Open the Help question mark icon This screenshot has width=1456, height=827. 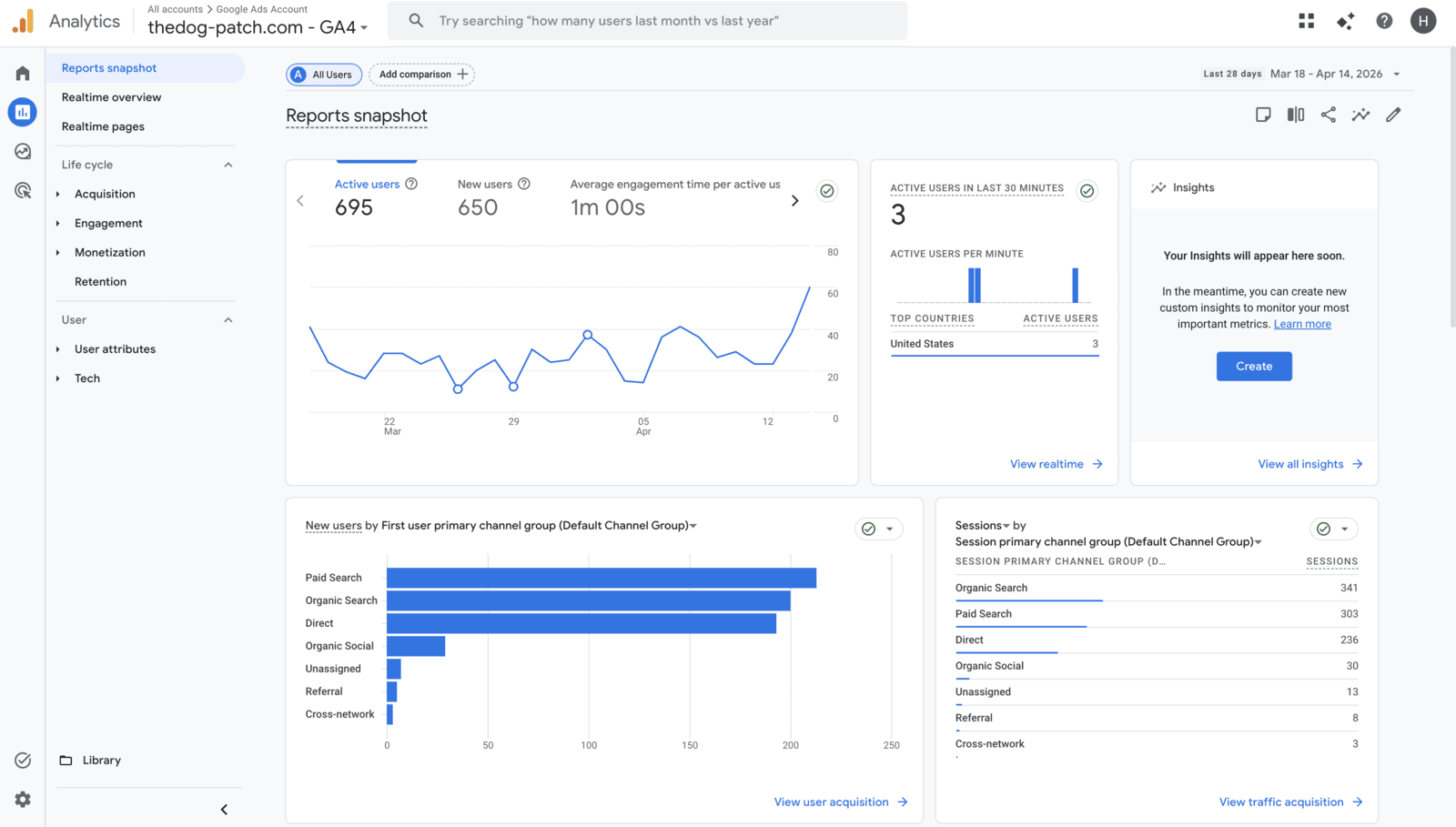point(1384,21)
